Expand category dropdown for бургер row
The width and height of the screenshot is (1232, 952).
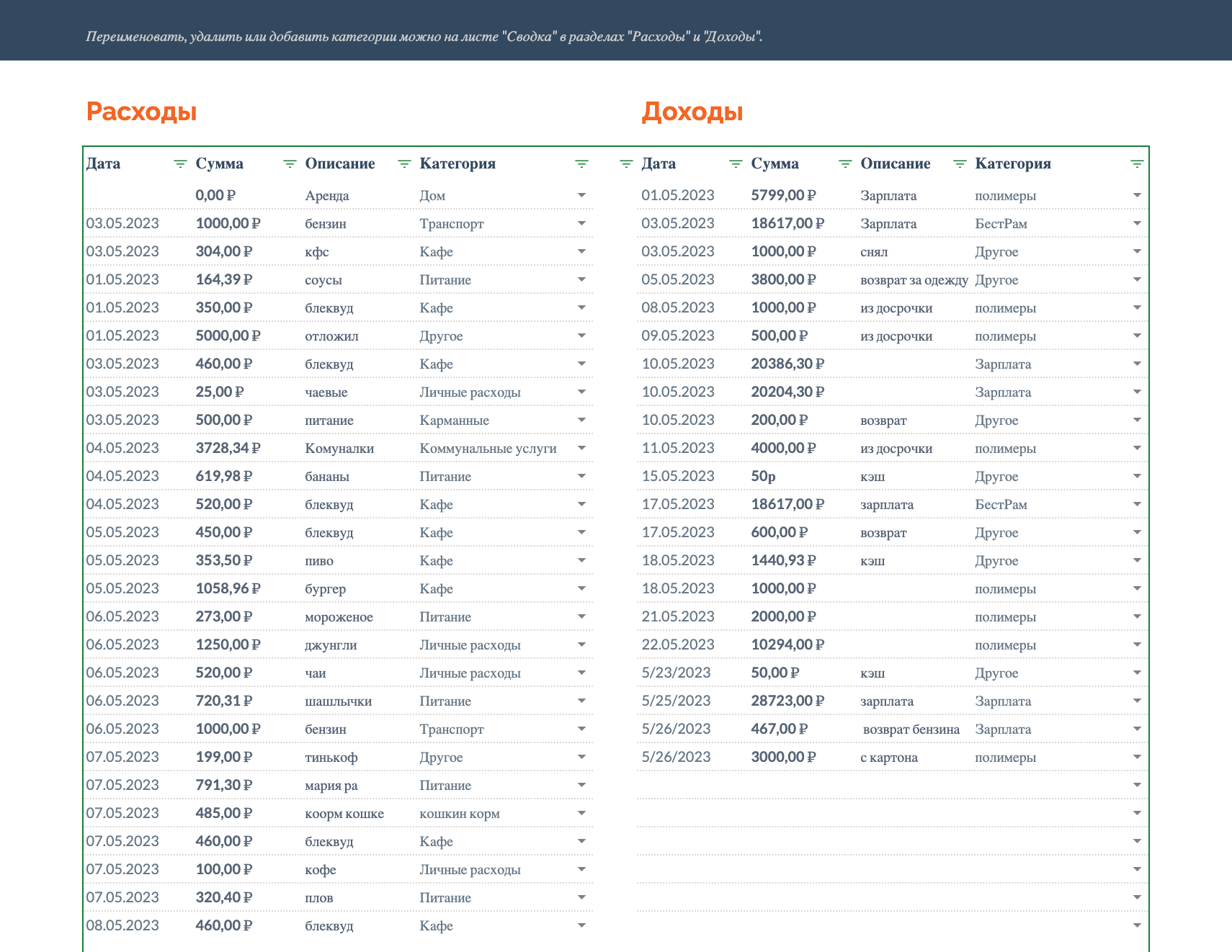(x=581, y=588)
